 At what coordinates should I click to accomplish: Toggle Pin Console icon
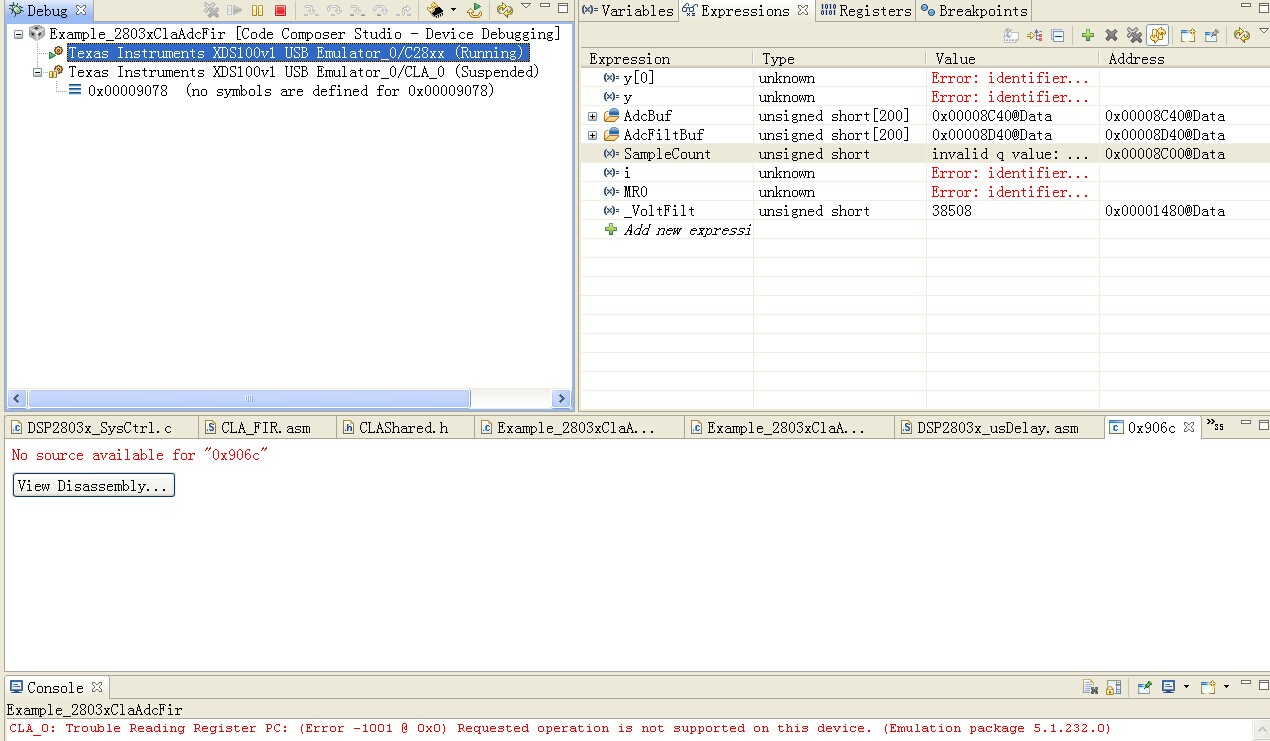pyautogui.click(x=1144, y=687)
